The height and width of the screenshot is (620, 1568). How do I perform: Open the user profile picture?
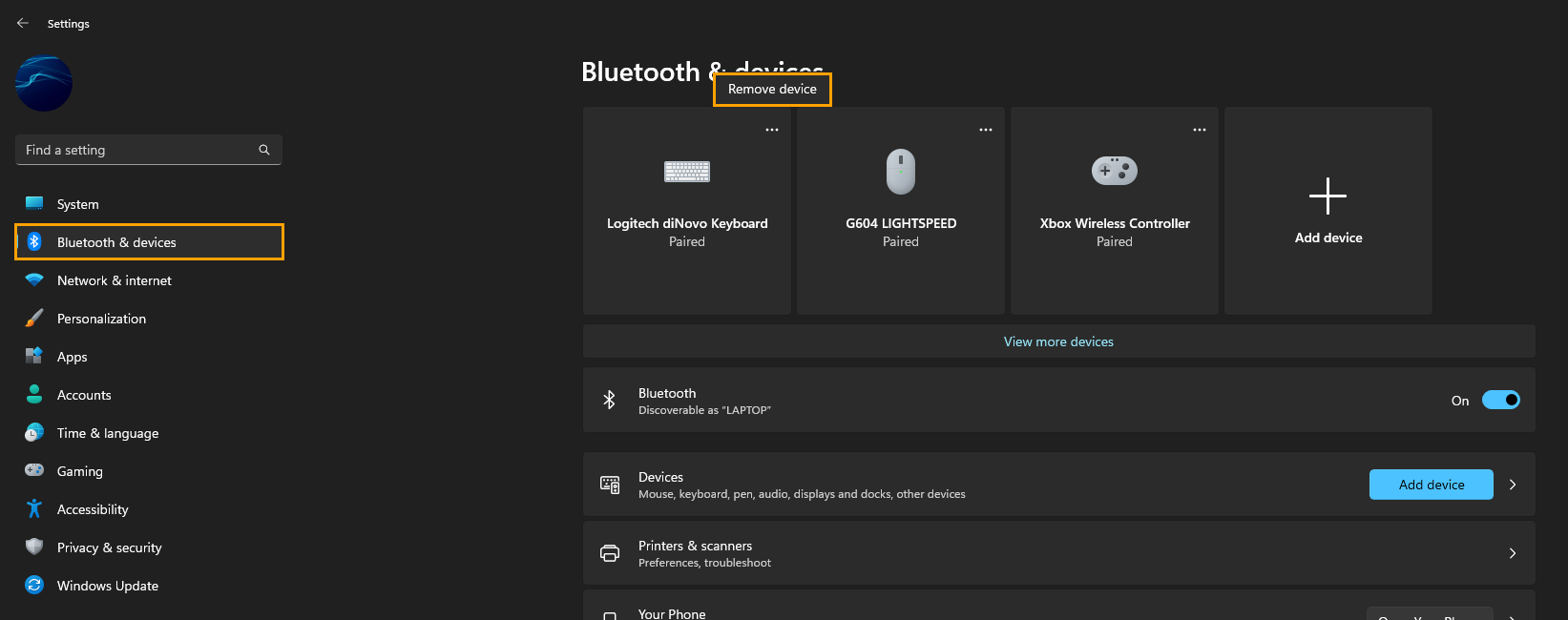click(x=44, y=84)
